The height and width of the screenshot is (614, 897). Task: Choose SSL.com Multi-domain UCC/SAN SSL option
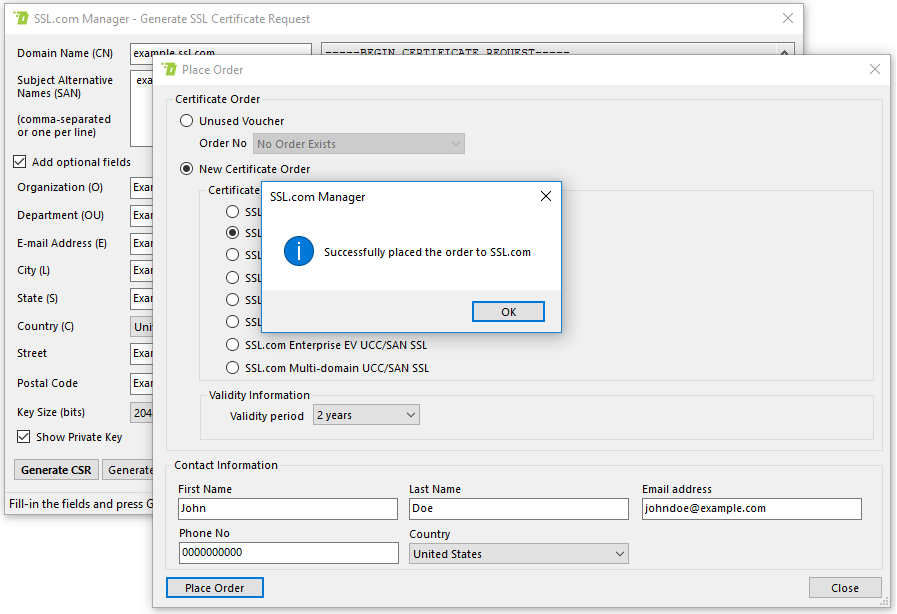[x=232, y=368]
